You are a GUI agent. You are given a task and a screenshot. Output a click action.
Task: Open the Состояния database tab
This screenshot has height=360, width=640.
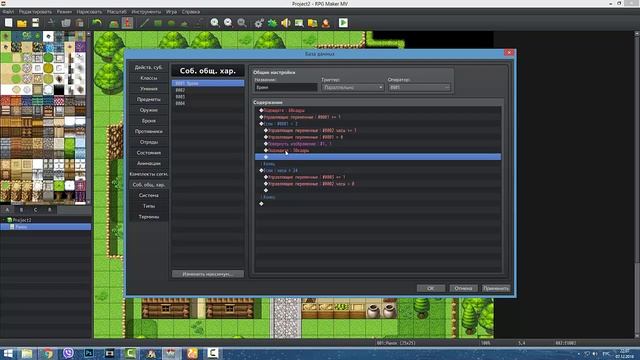(149, 153)
